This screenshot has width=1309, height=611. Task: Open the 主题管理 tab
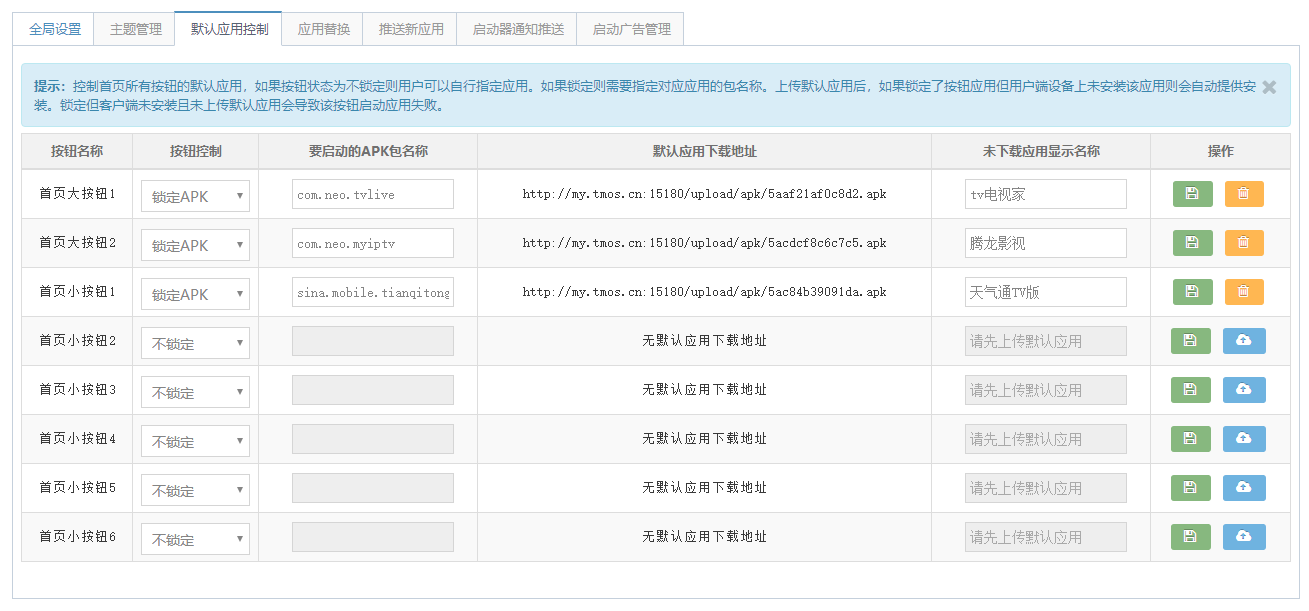(135, 29)
